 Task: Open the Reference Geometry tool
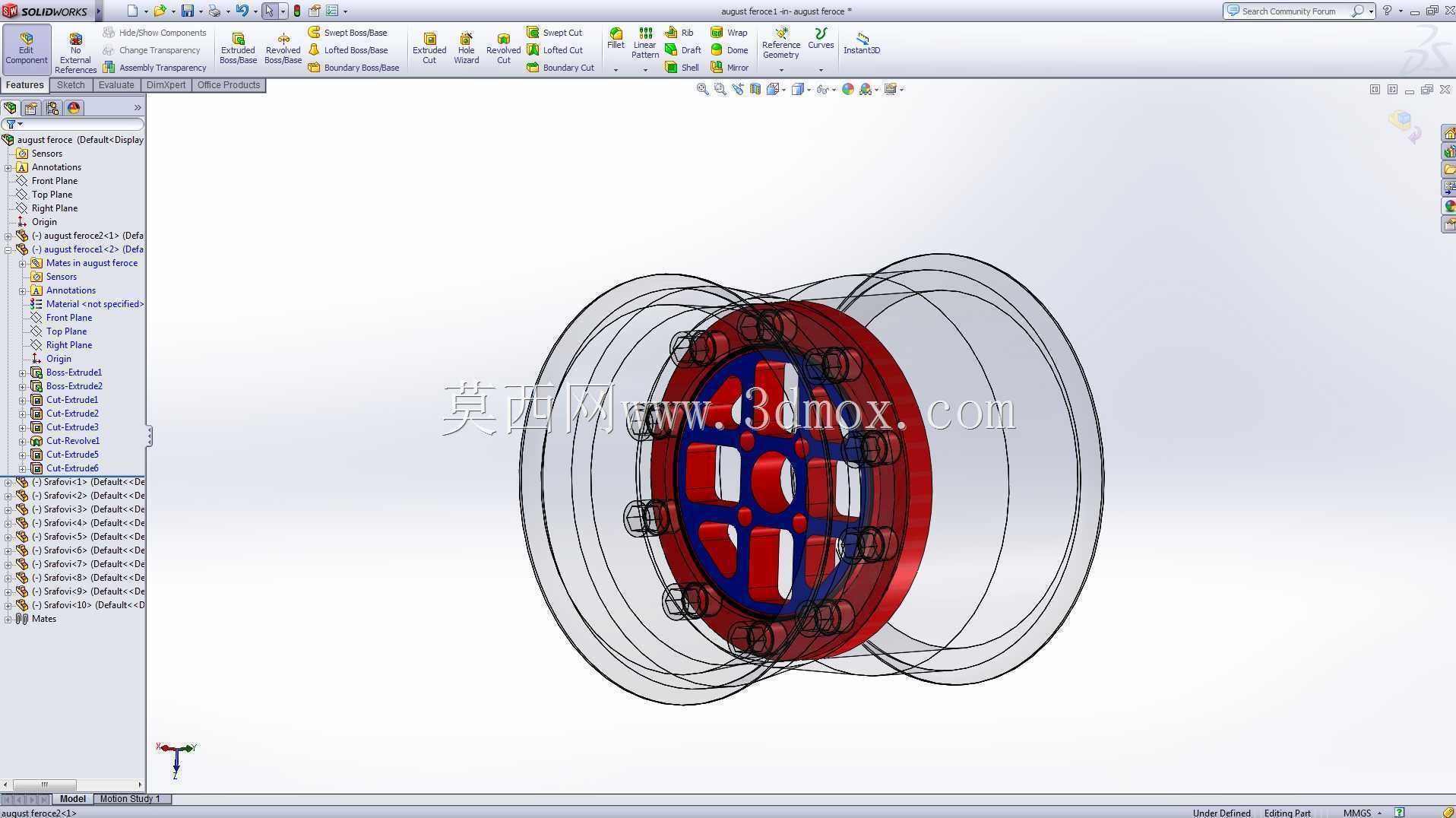point(780,43)
